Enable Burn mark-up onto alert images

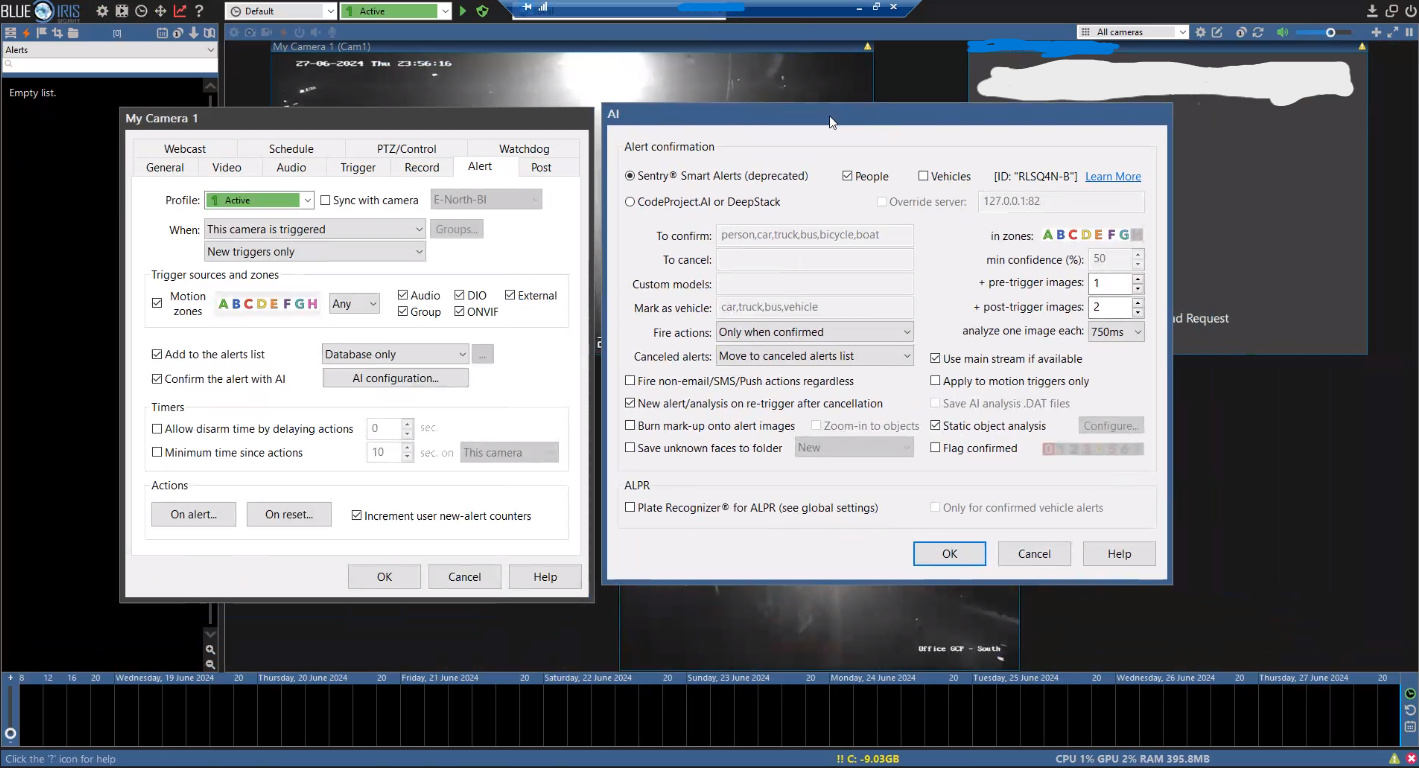coord(630,426)
